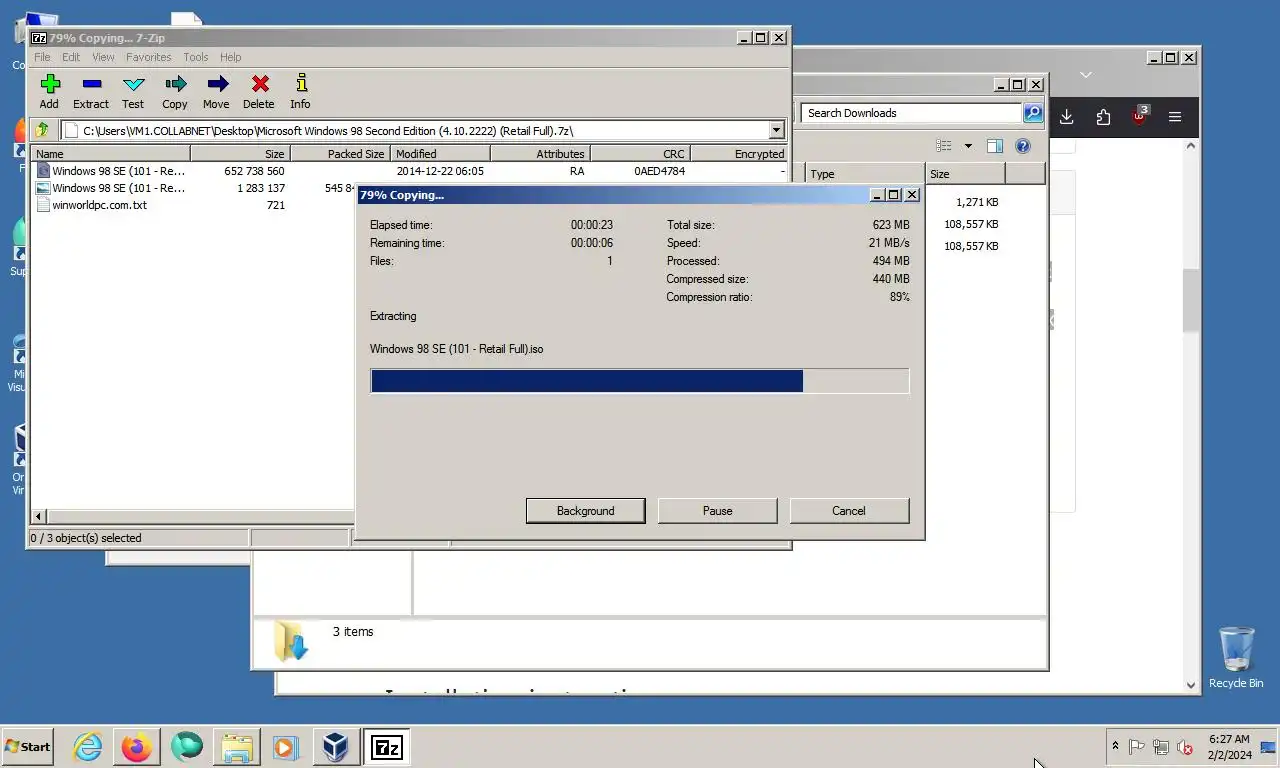Open Firefox extensions puzzle icon
The width and height of the screenshot is (1280, 768).
point(1103,117)
